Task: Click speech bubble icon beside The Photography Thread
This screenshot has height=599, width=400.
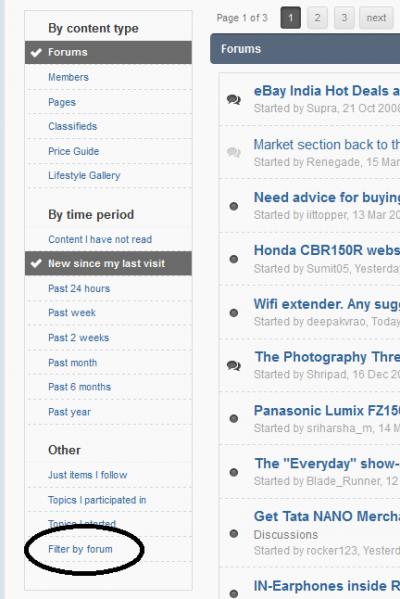Action: coord(233,366)
